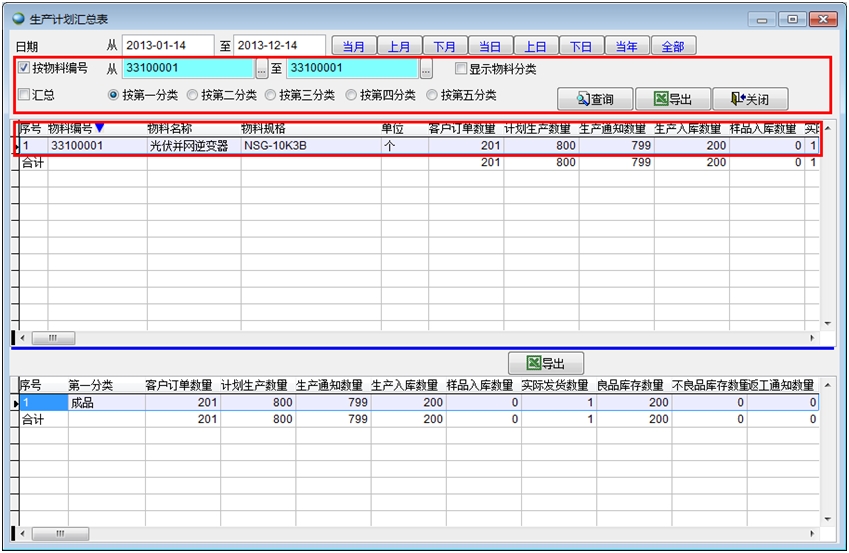Select the 成品 row in lower table

(82, 403)
